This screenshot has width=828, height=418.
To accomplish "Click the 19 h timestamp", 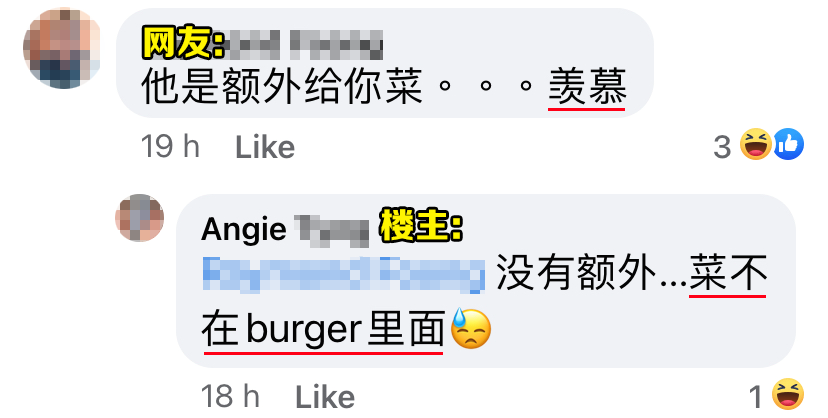I will point(170,146).
